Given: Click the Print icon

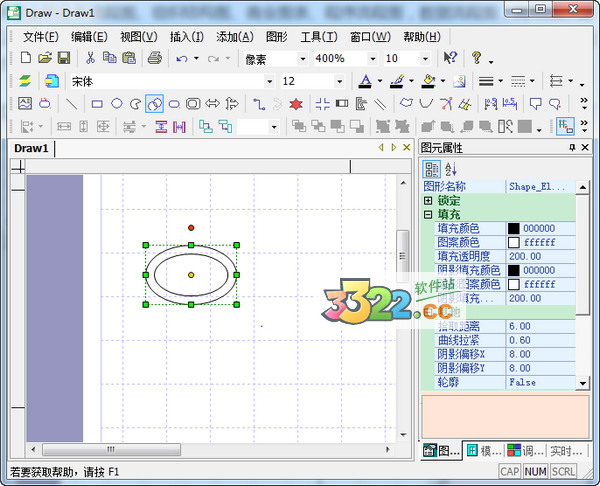Looking at the screenshot, I should [155, 59].
